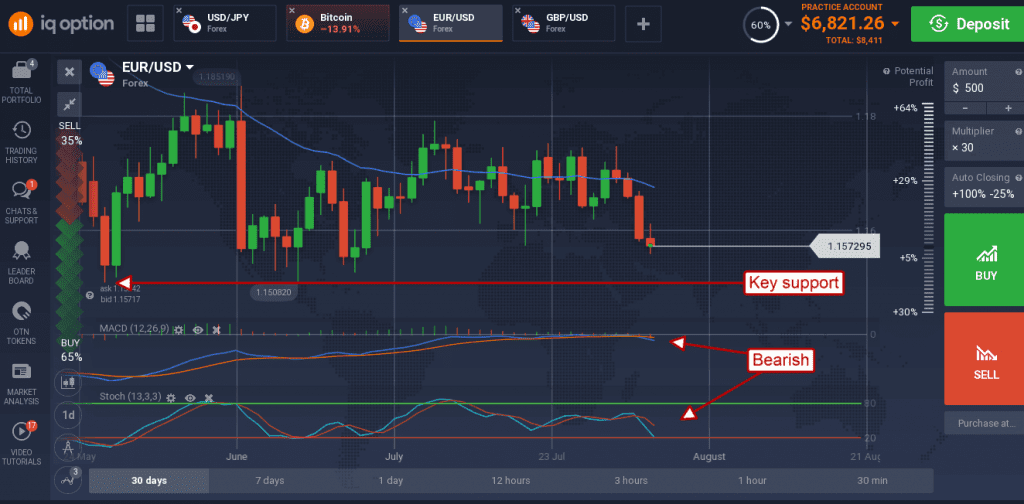Image resolution: width=1024 pixels, height=504 pixels.
Task: Open Market Analysis
Action: (22, 383)
